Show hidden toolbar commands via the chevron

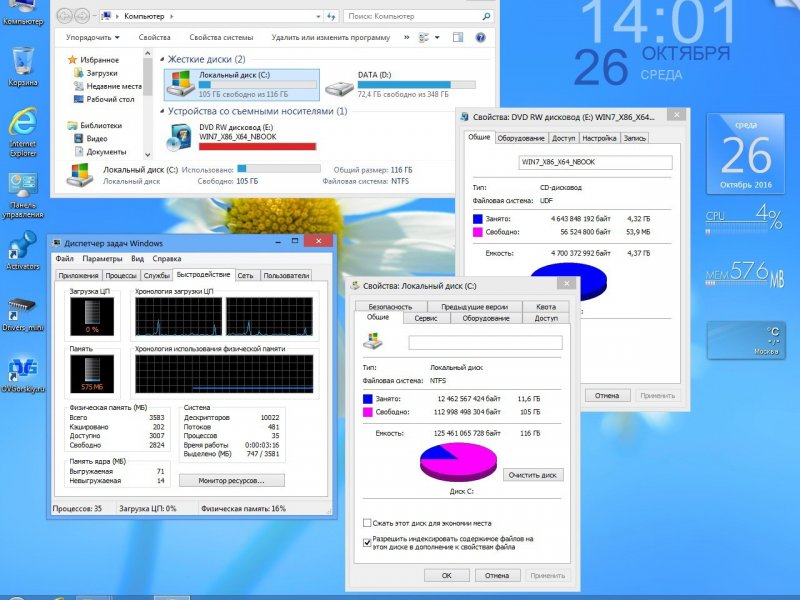tap(407, 37)
